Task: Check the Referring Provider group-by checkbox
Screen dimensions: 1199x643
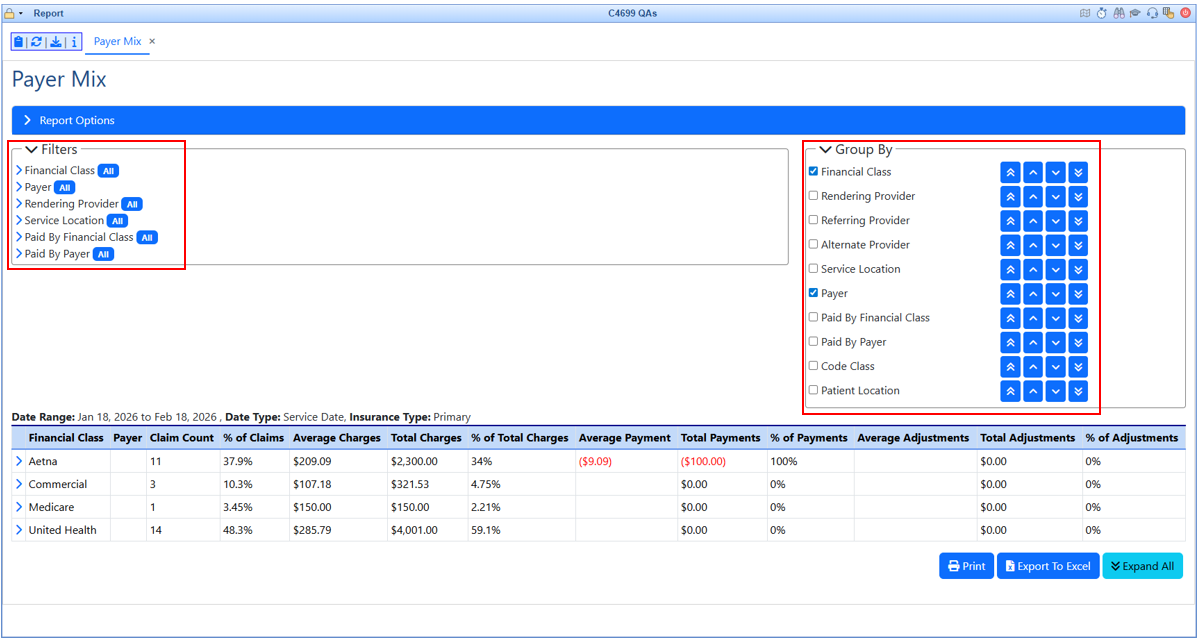Action: click(814, 219)
